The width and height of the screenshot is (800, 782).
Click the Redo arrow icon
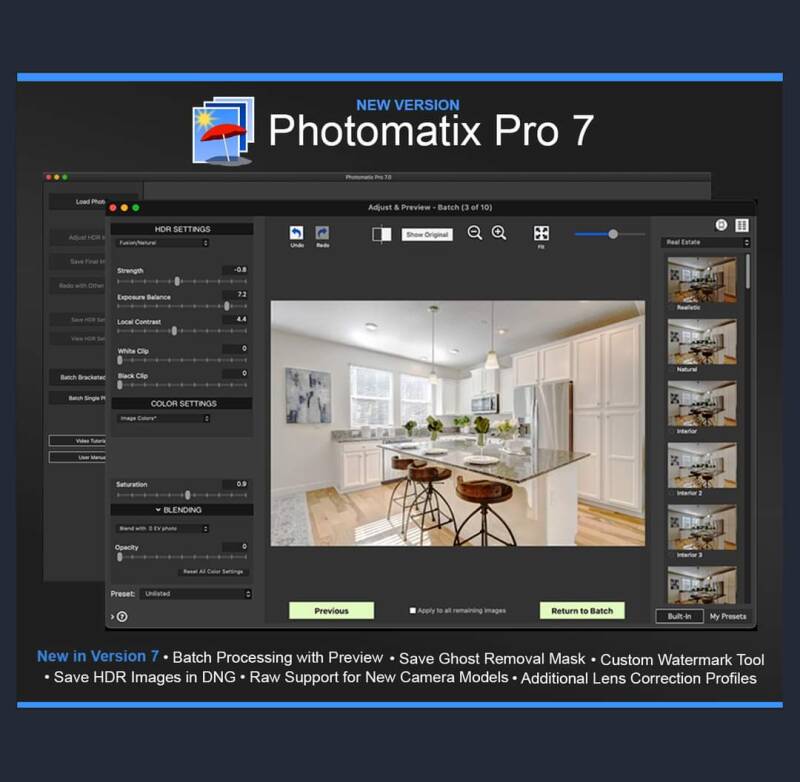click(x=322, y=233)
